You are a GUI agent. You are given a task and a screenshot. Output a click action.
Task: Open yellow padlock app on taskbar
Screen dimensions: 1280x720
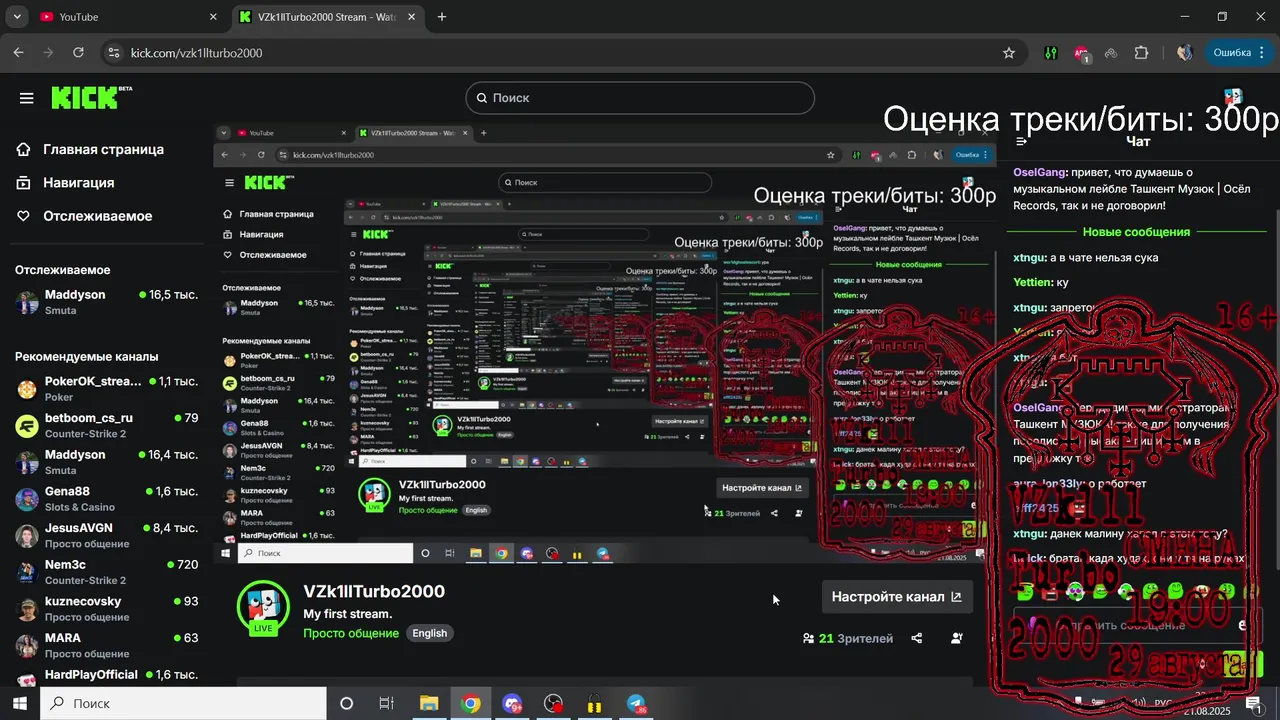point(595,703)
